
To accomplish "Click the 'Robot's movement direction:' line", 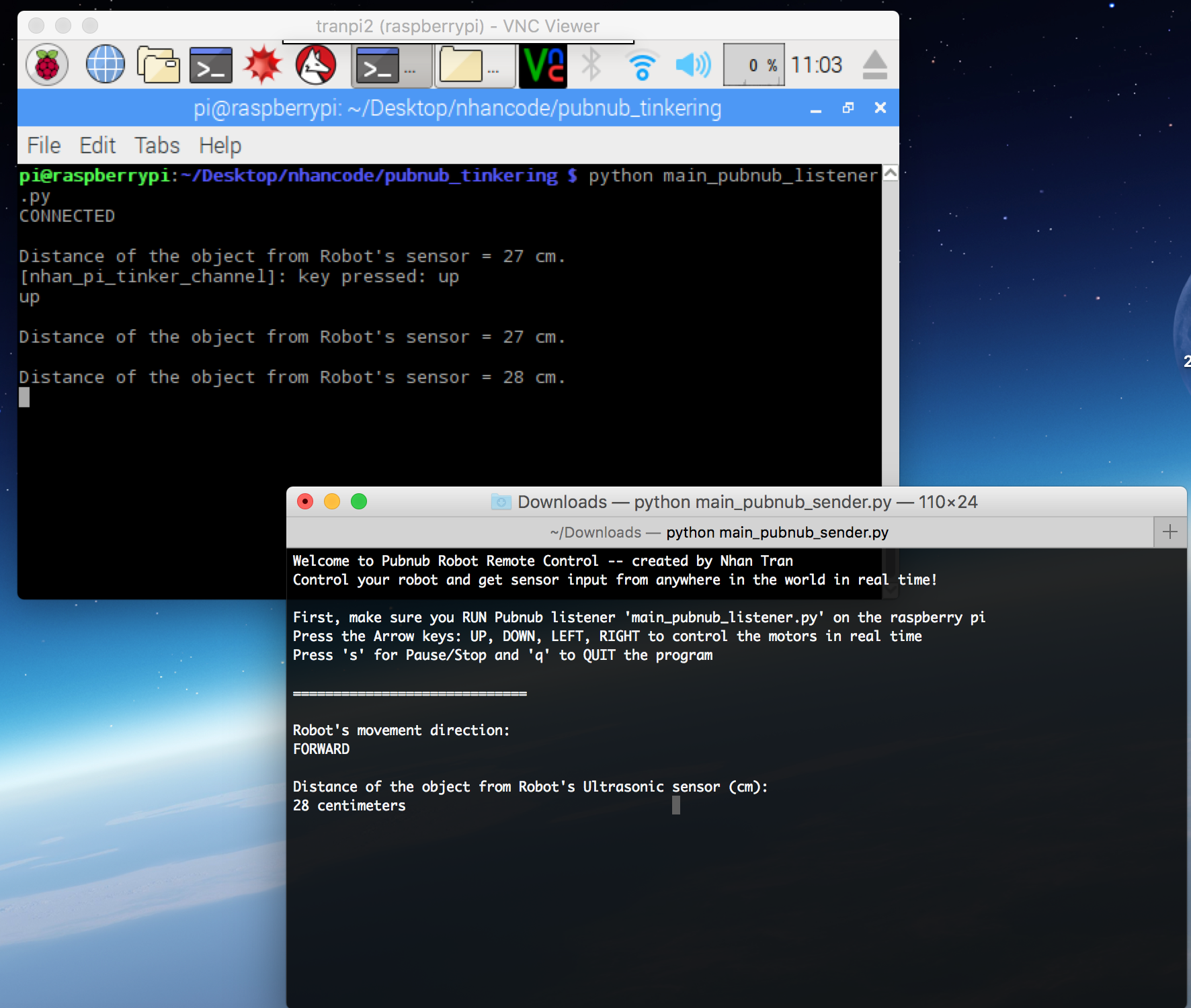I will click(401, 730).
